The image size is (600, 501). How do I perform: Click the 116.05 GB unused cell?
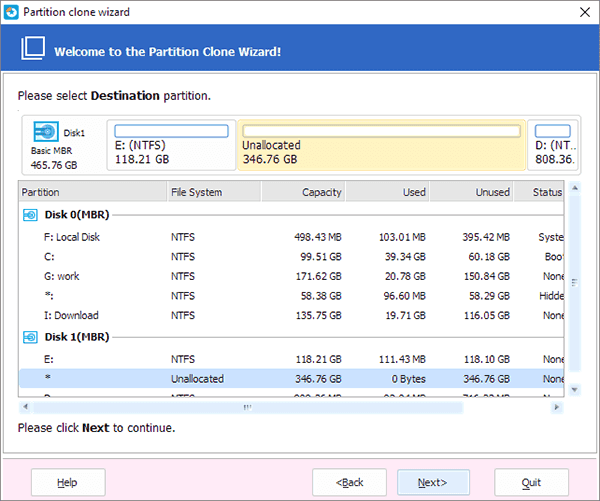pyautogui.click(x=487, y=315)
